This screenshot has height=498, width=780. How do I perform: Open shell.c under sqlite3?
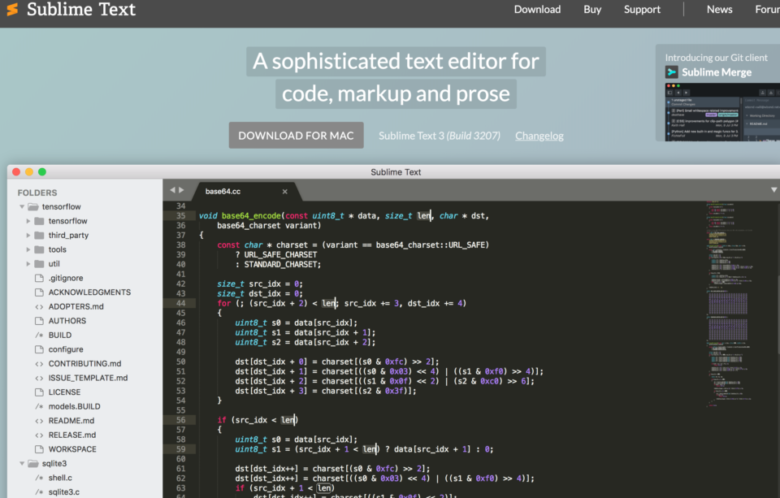tap(60, 478)
